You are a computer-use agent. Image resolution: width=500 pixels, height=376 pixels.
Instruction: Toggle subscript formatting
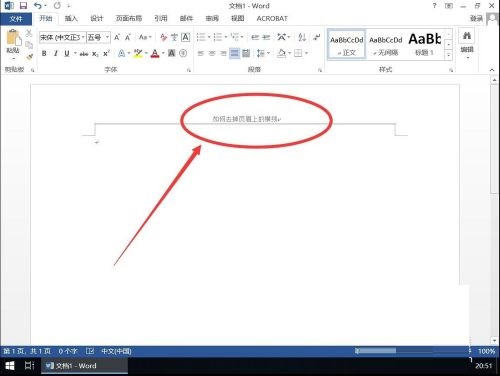click(x=95, y=53)
